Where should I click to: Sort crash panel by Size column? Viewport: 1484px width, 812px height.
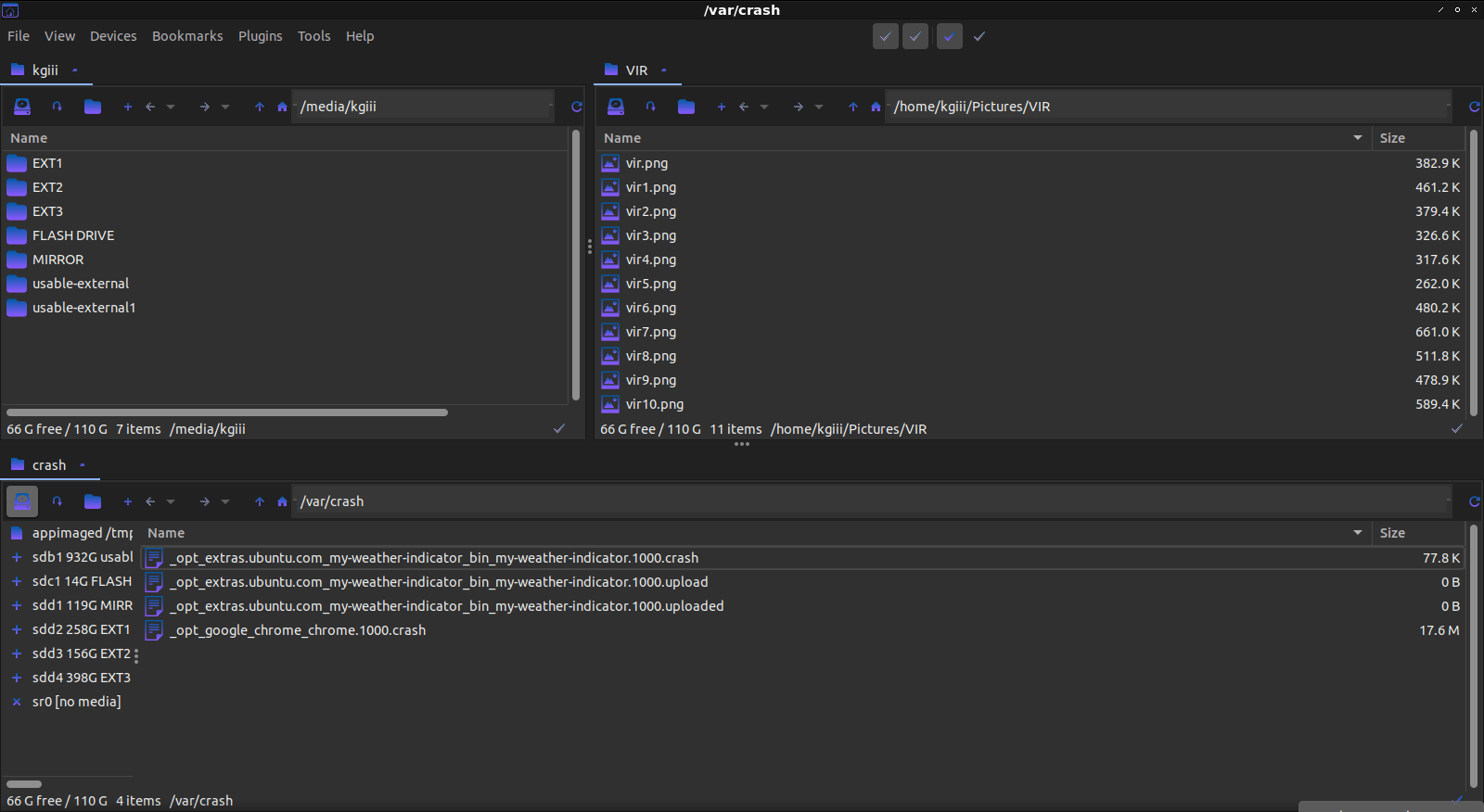pyautogui.click(x=1418, y=533)
